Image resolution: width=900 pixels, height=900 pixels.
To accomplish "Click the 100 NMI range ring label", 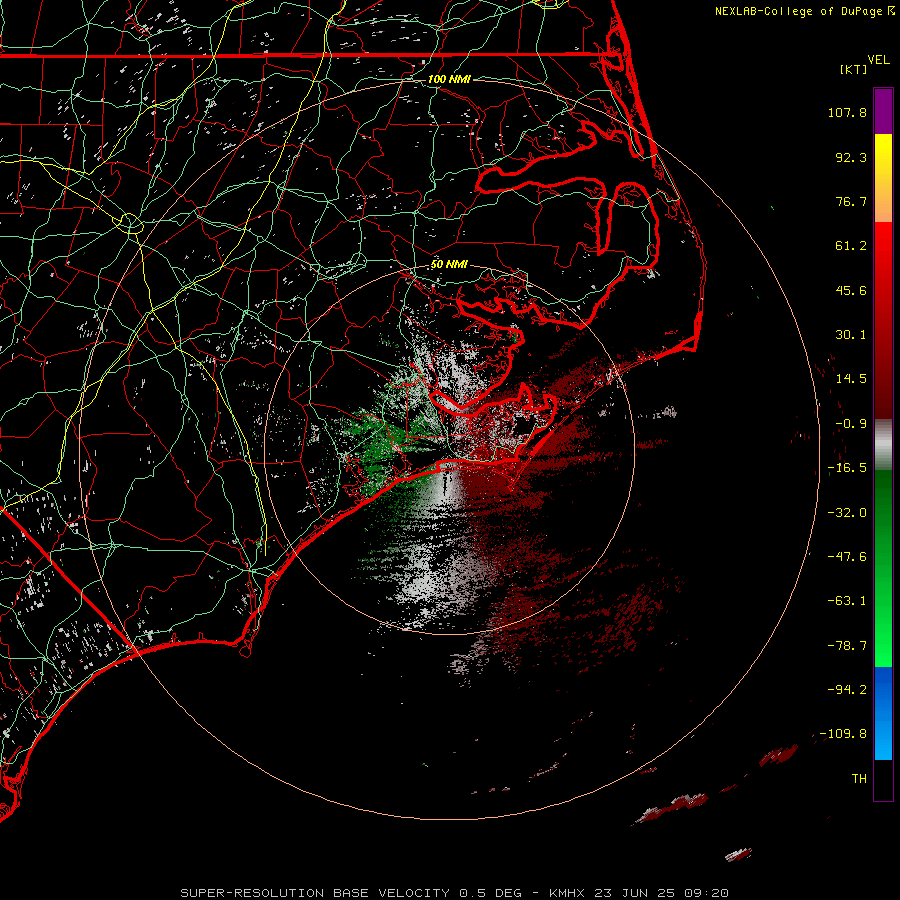I will [x=449, y=79].
